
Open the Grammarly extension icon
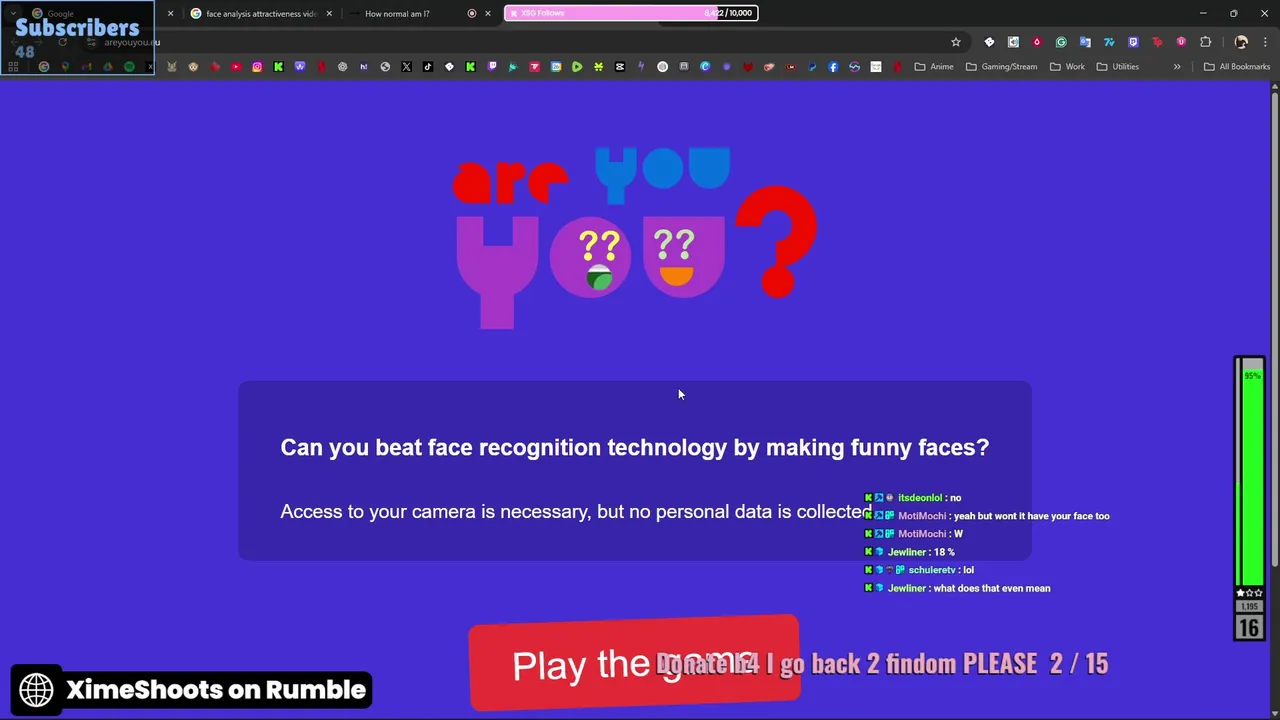pos(1061,42)
